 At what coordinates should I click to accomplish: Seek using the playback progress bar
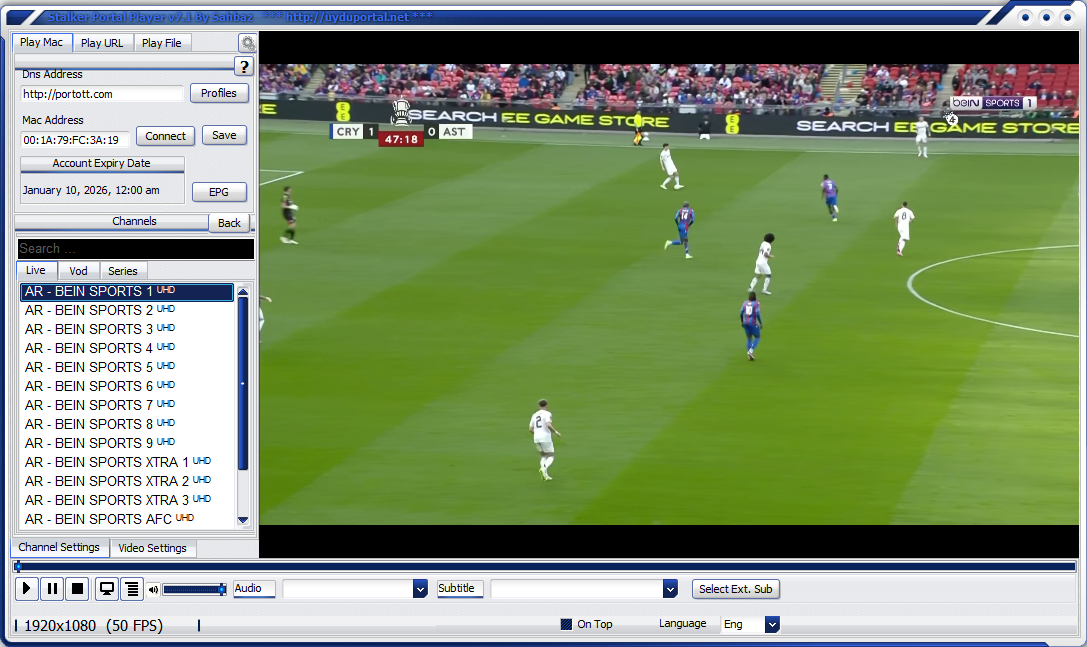click(545, 567)
